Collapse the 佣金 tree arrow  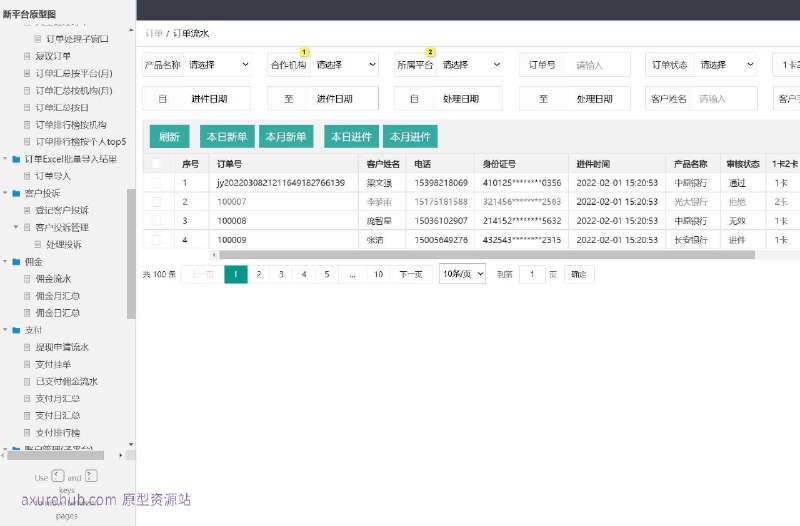[x=5, y=262]
